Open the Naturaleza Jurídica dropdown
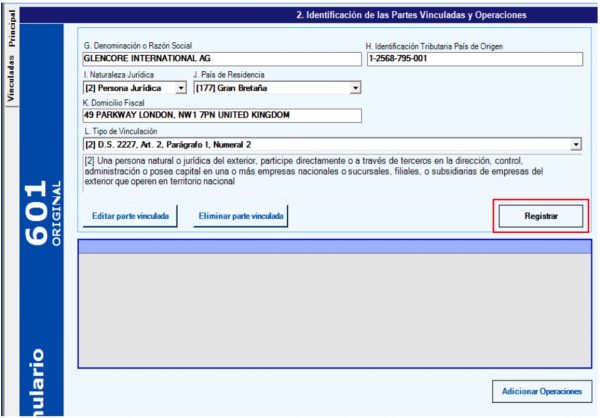The image size is (600, 418). click(x=181, y=88)
